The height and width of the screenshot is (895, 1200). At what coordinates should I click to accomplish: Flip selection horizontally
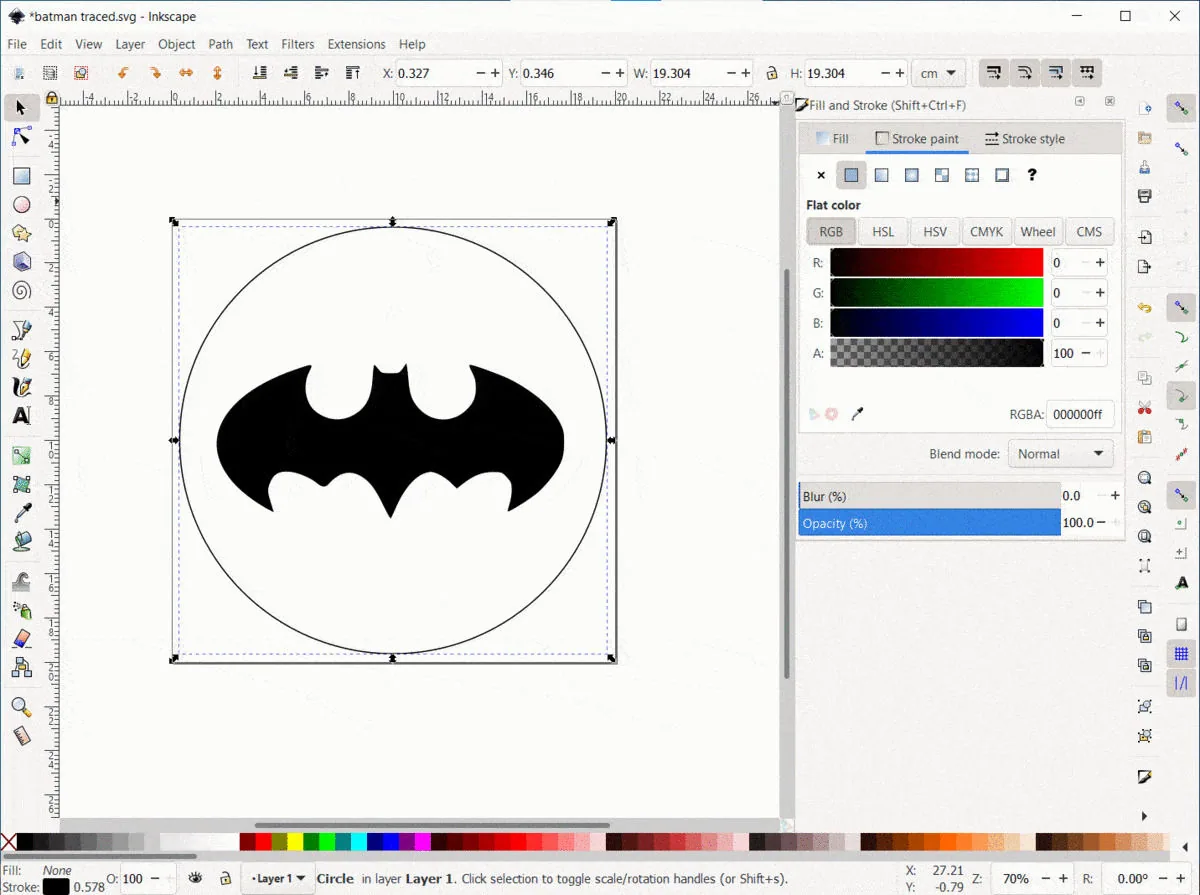pyautogui.click(x=186, y=73)
